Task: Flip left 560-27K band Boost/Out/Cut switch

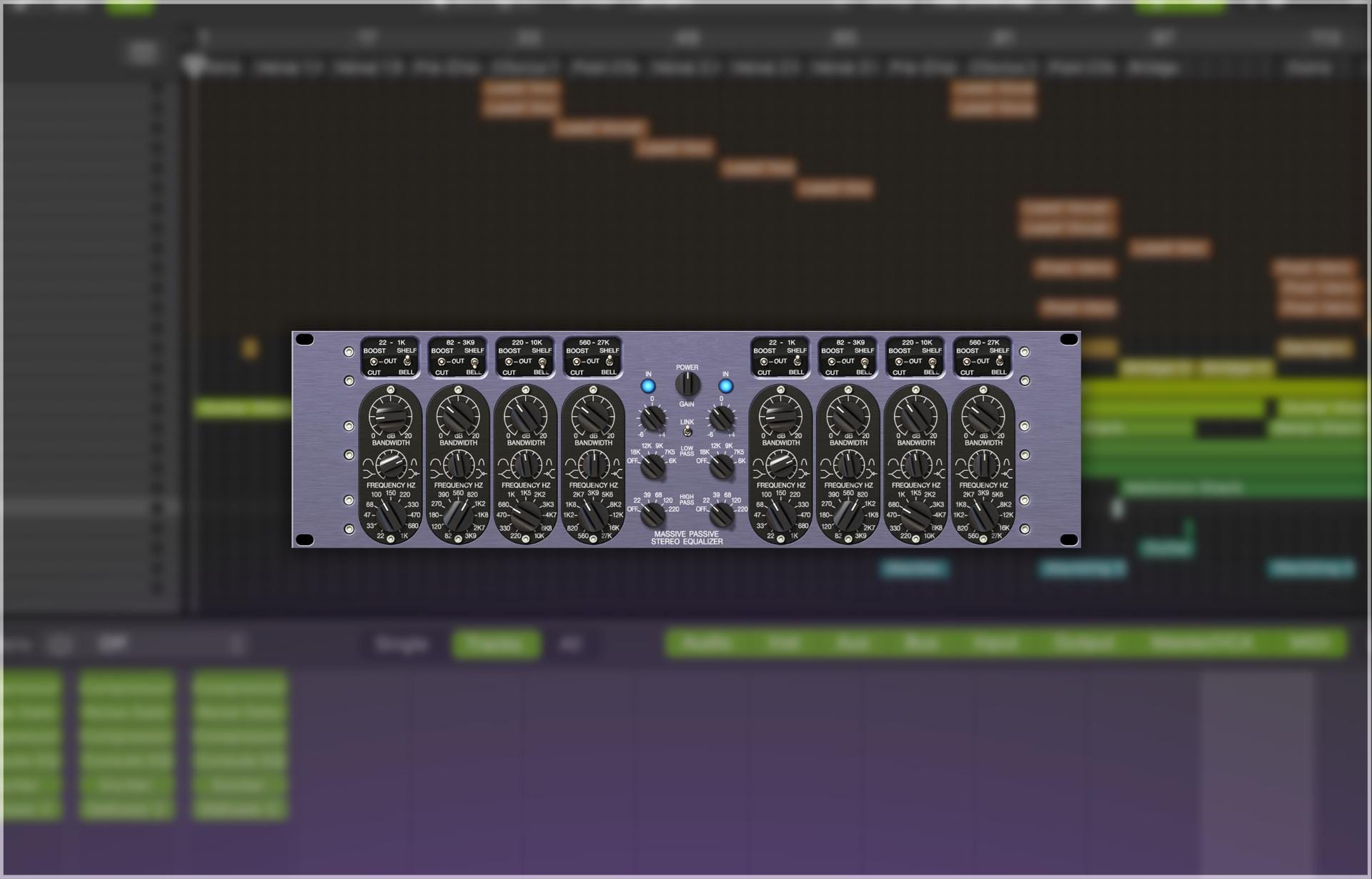Action: click(x=576, y=362)
